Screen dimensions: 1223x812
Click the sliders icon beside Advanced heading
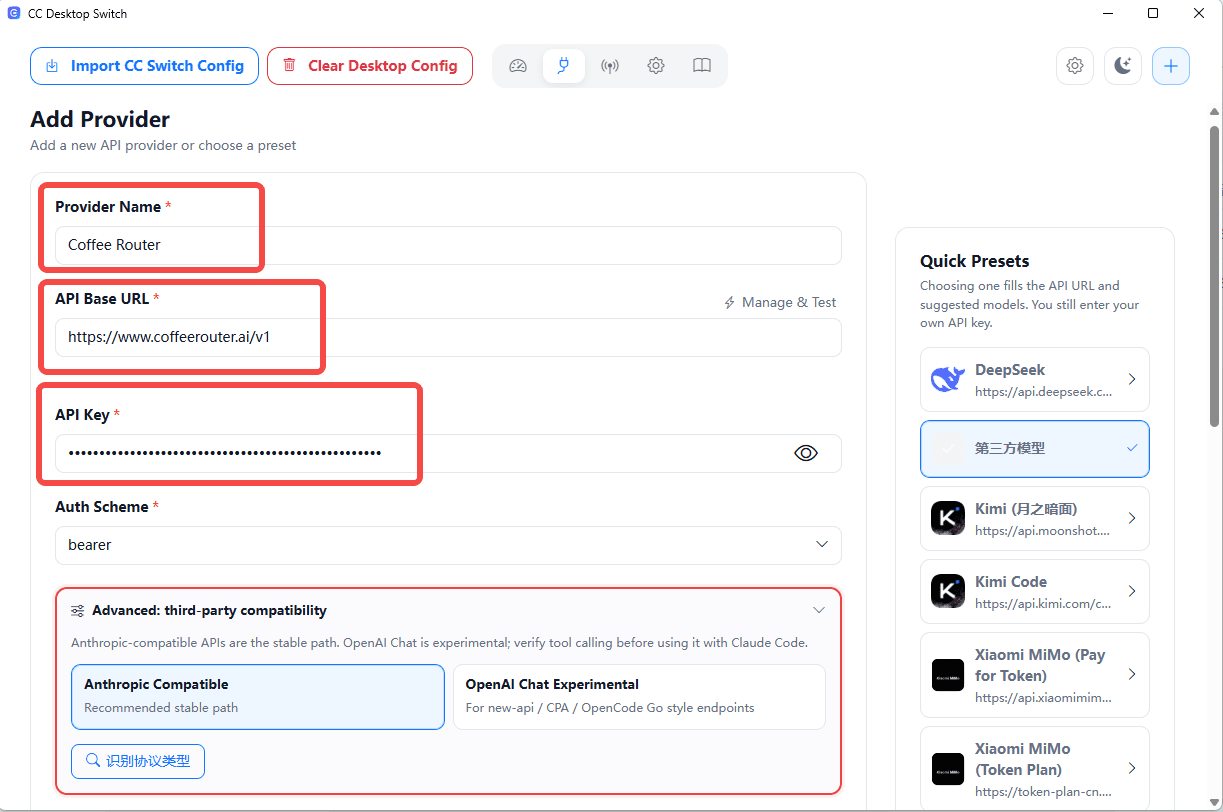pos(78,610)
